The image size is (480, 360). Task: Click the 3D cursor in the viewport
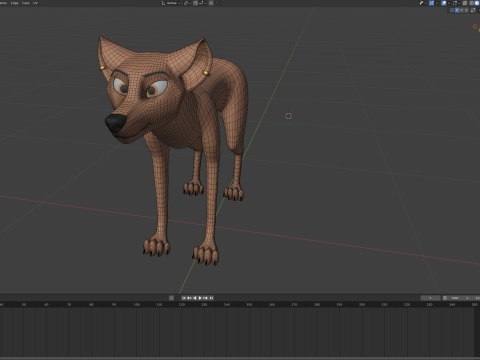tap(289, 116)
